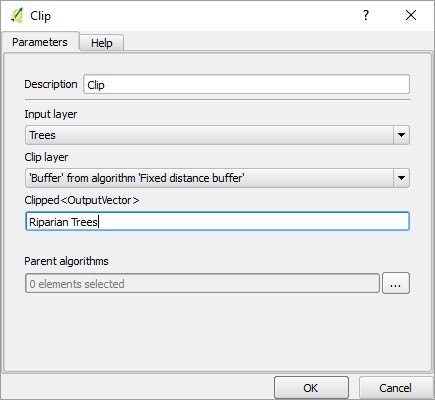435x400 pixels.
Task: Click the Parent algorithms label
Action: pos(66,261)
